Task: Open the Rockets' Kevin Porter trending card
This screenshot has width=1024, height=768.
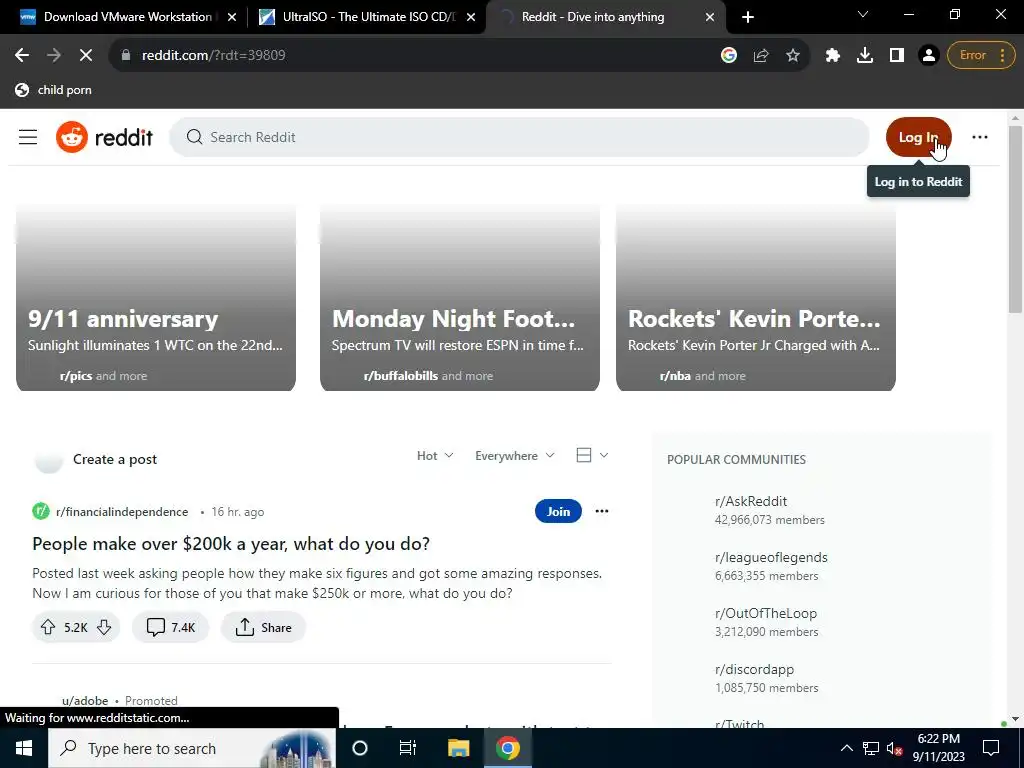Action: pos(756,298)
